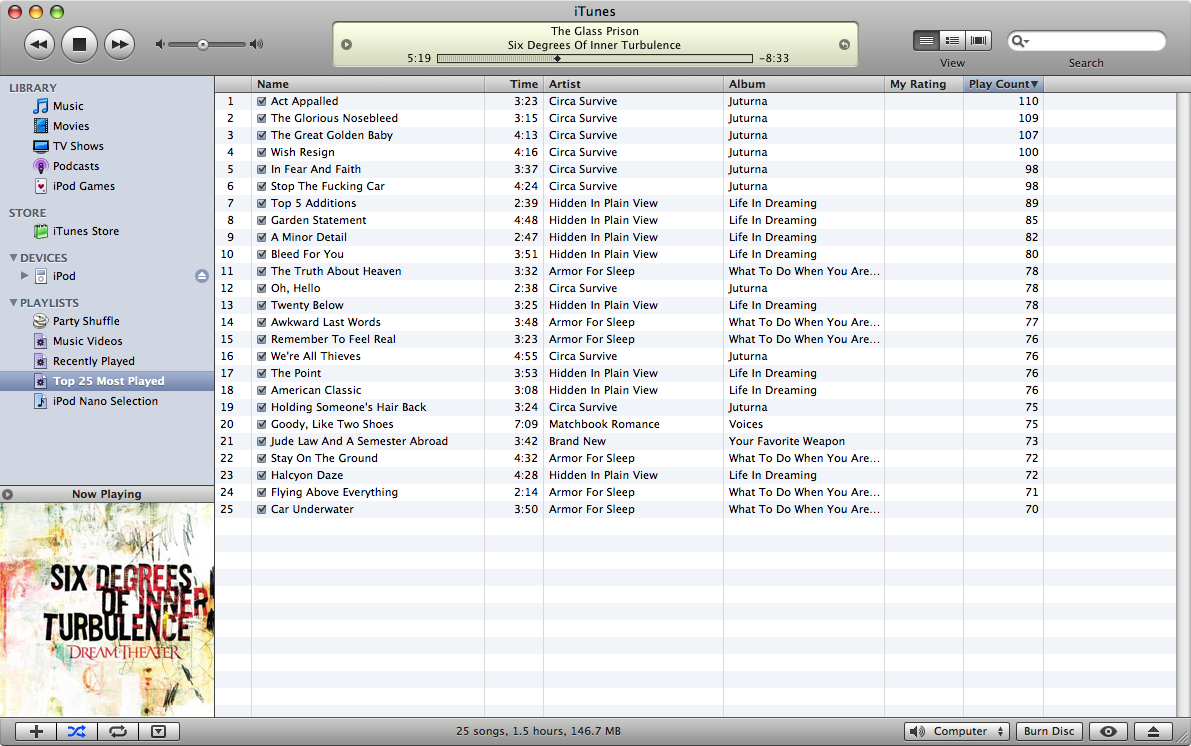Click the max-volume speaker icon
1191x746 pixels.
click(257, 44)
